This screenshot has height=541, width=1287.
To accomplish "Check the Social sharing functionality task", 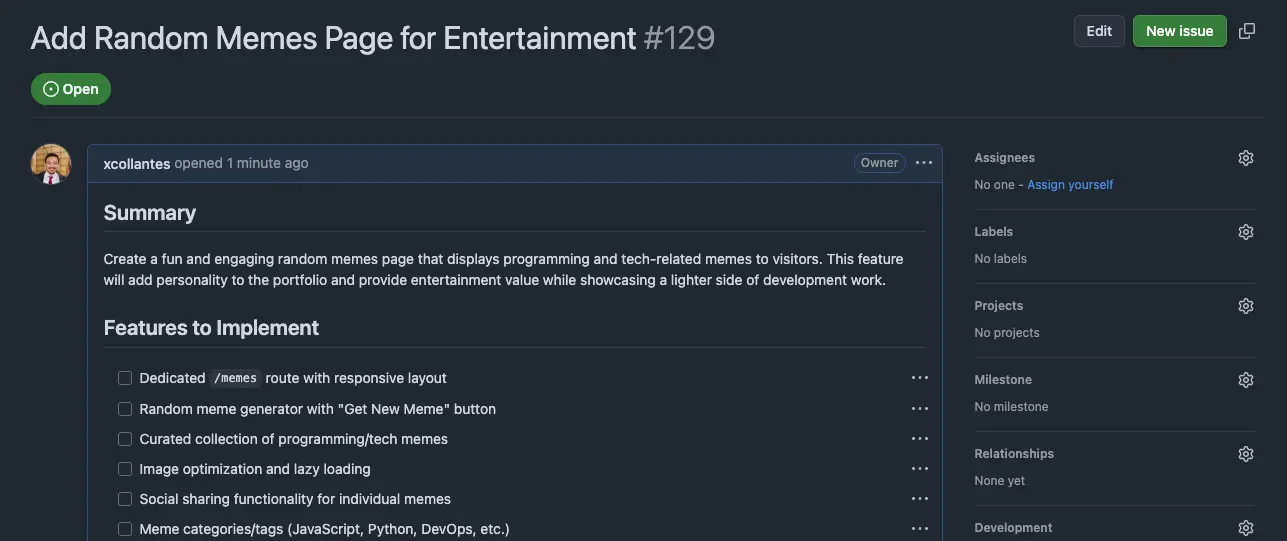I will [x=125, y=499].
